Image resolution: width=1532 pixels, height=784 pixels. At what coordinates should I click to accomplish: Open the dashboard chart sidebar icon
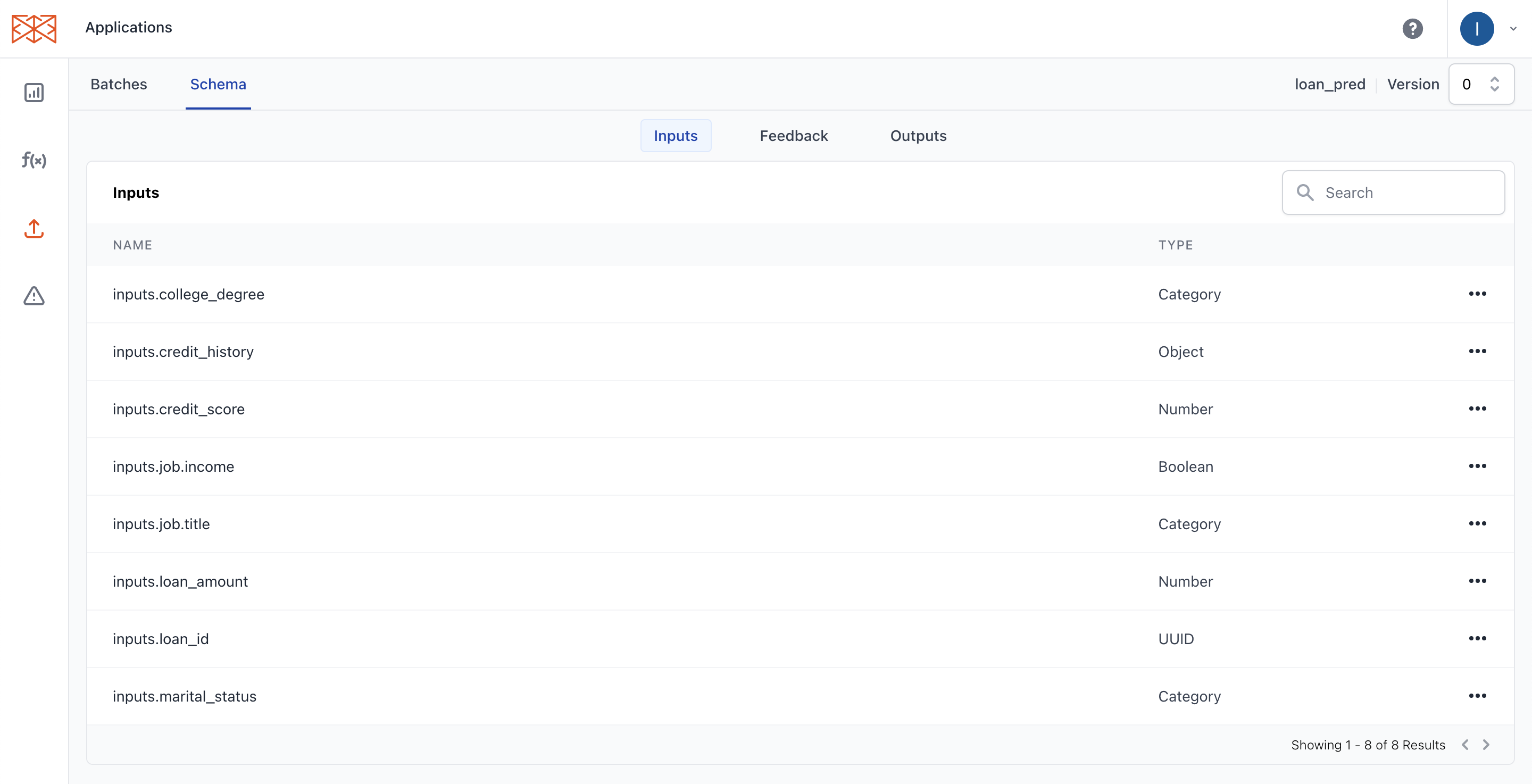(x=34, y=92)
